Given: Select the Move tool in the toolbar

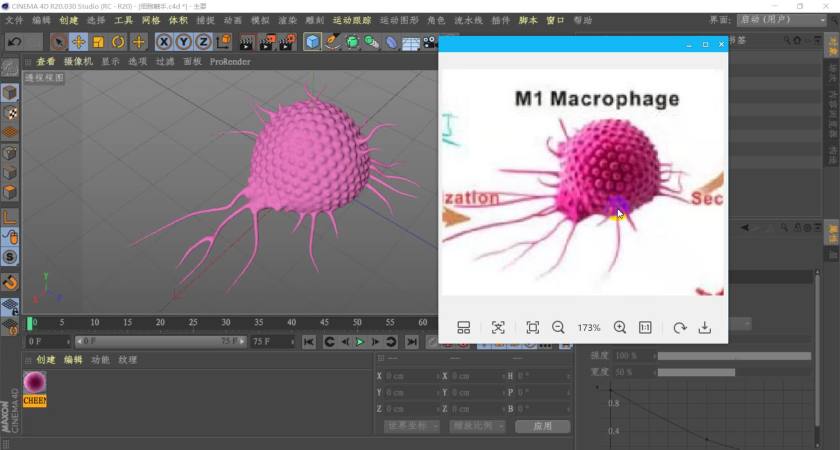Looking at the screenshot, I should (x=78, y=42).
